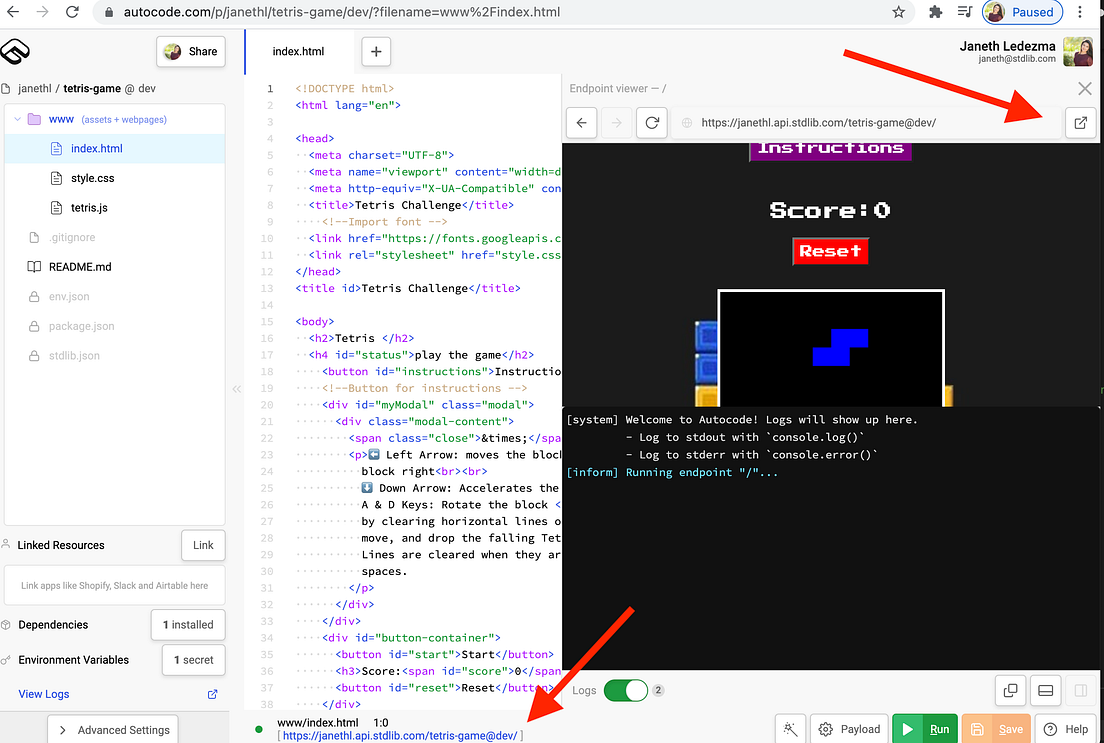The image size is (1104, 743).
Task: Collapse the sidebar with the chevron handle
Action: (236, 389)
